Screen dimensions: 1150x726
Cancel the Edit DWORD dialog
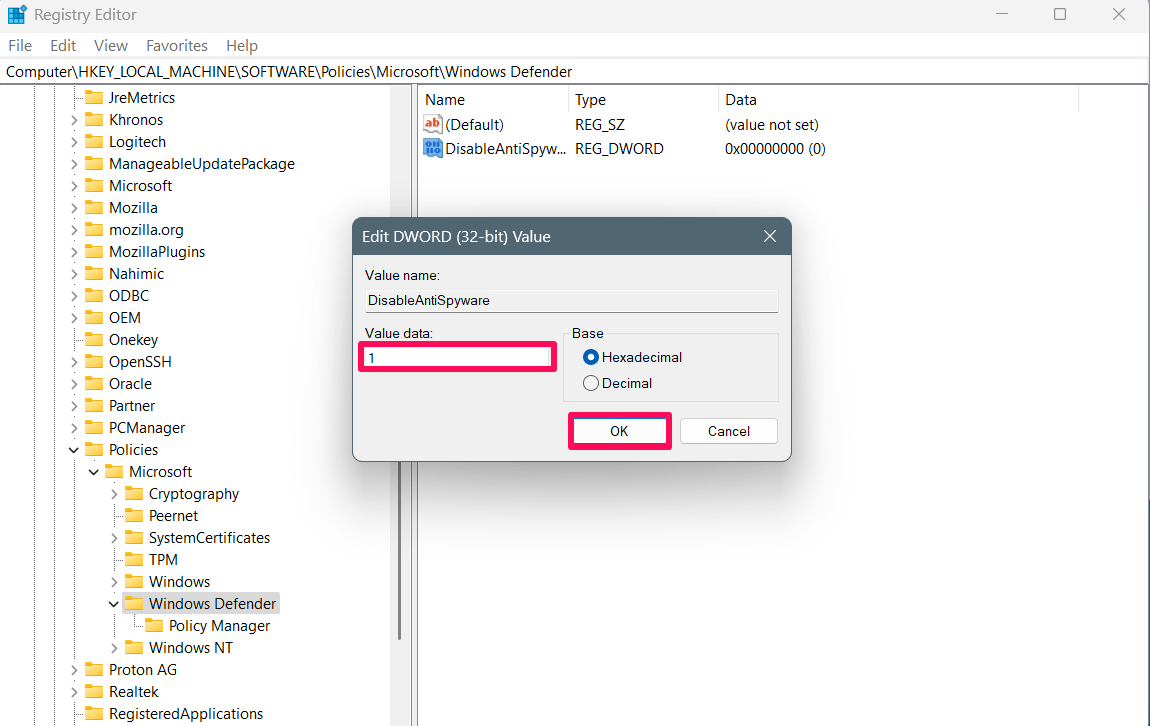(x=728, y=431)
